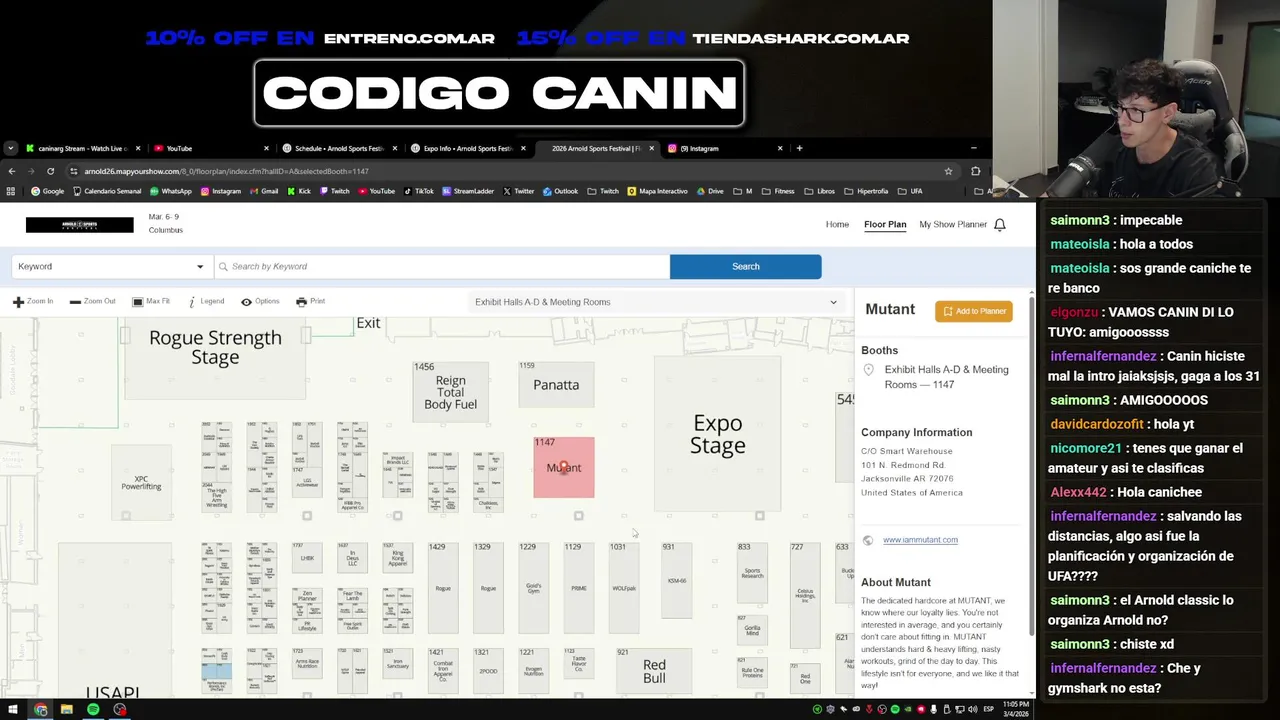Open the M bookmarks folder

[743, 191]
